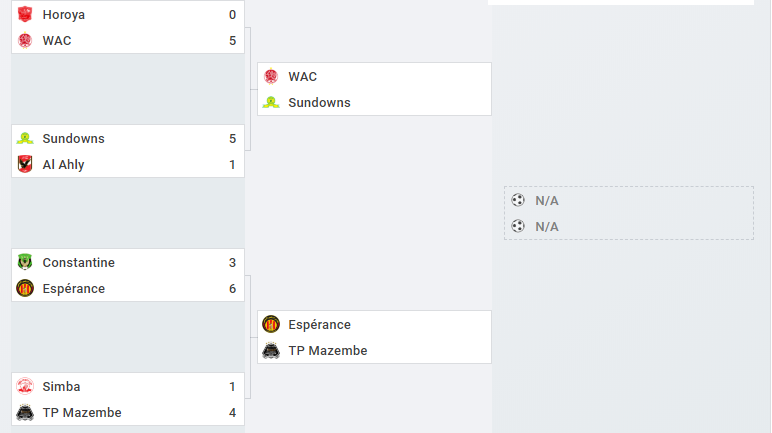Viewport: 772px width, 433px height.
Task: Open the Espérance vs TP Mazembe semi-final
Action: click(x=374, y=337)
